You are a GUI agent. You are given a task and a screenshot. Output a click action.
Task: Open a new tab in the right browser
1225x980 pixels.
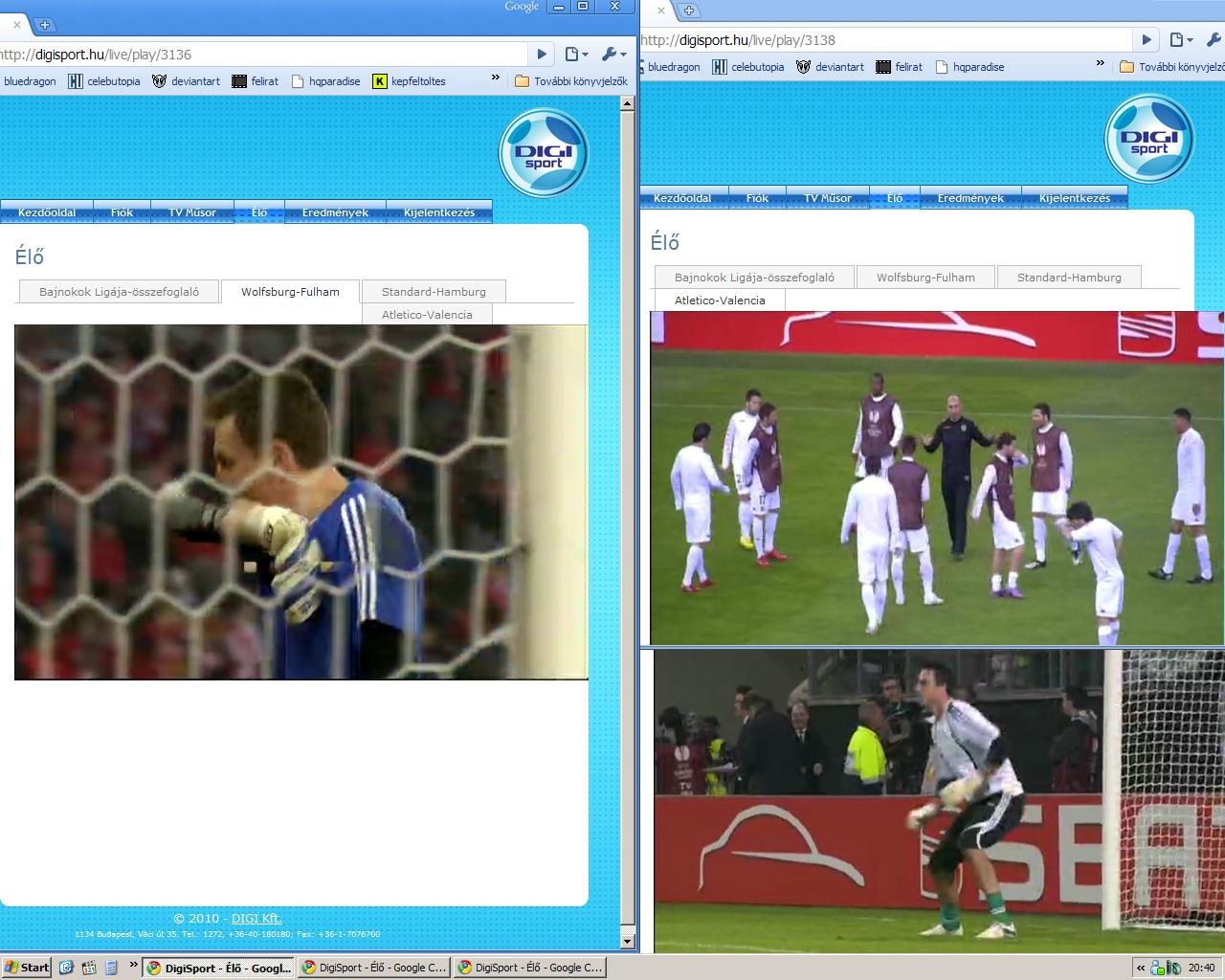(x=688, y=11)
